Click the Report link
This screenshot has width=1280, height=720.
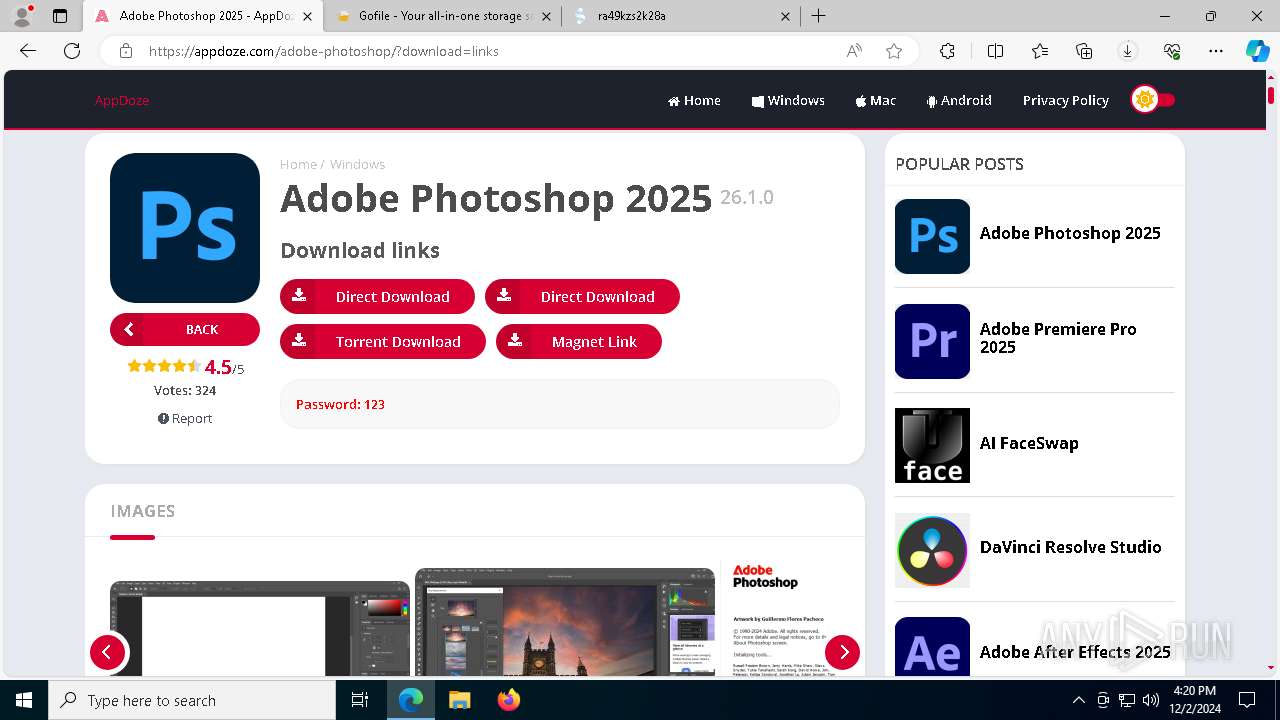[x=185, y=418]
